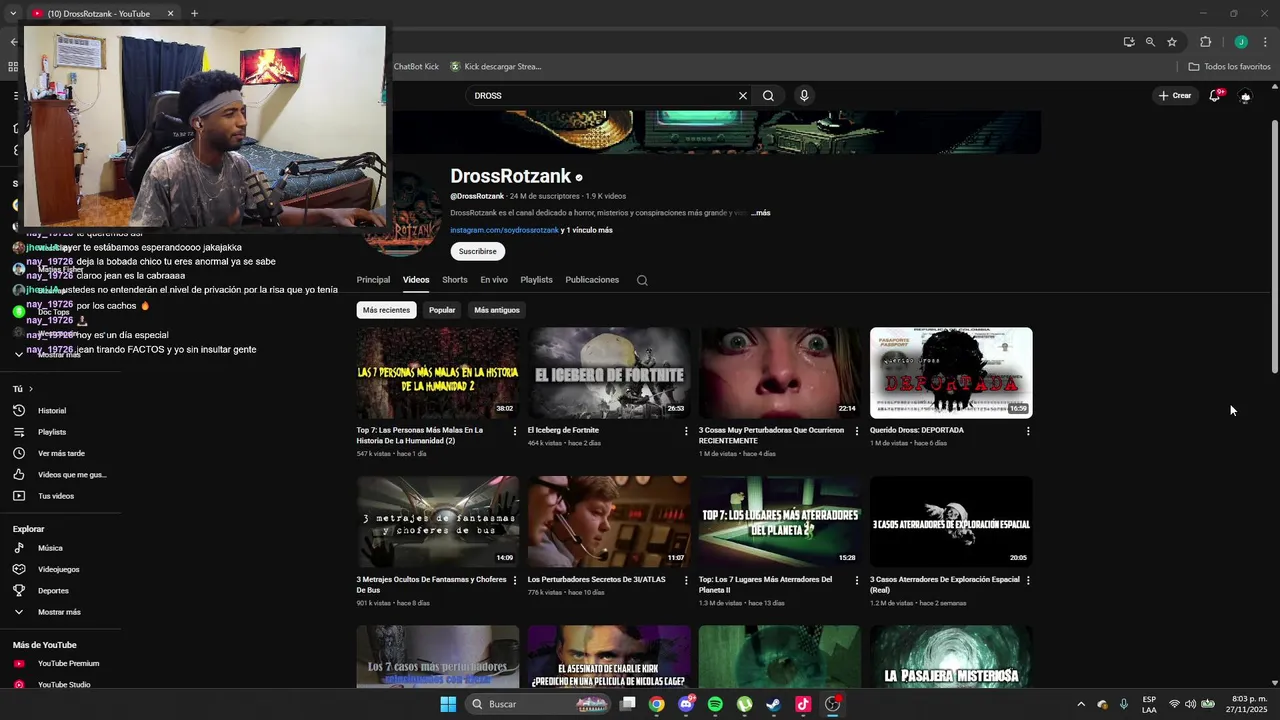Open Discord from the taskbar

click(686, 704)
